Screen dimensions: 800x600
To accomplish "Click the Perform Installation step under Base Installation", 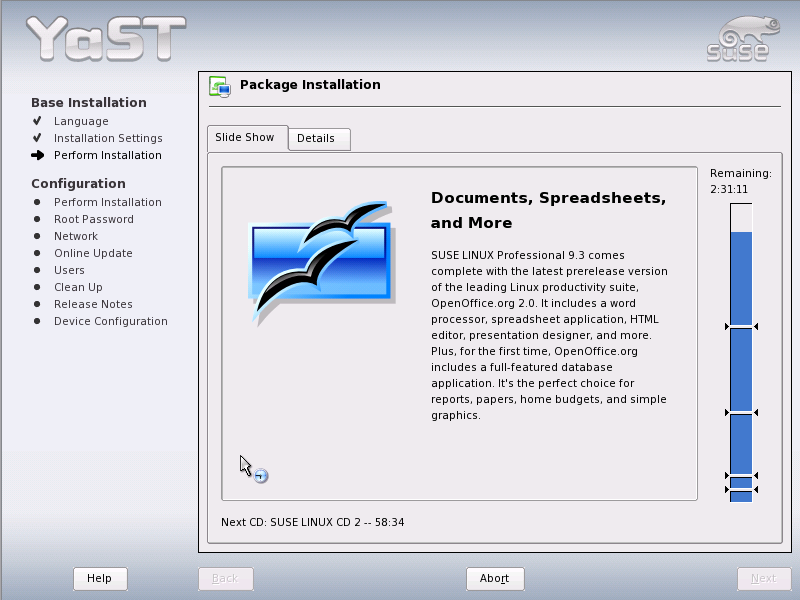I will pyautogui.click(x=108, y=155).
